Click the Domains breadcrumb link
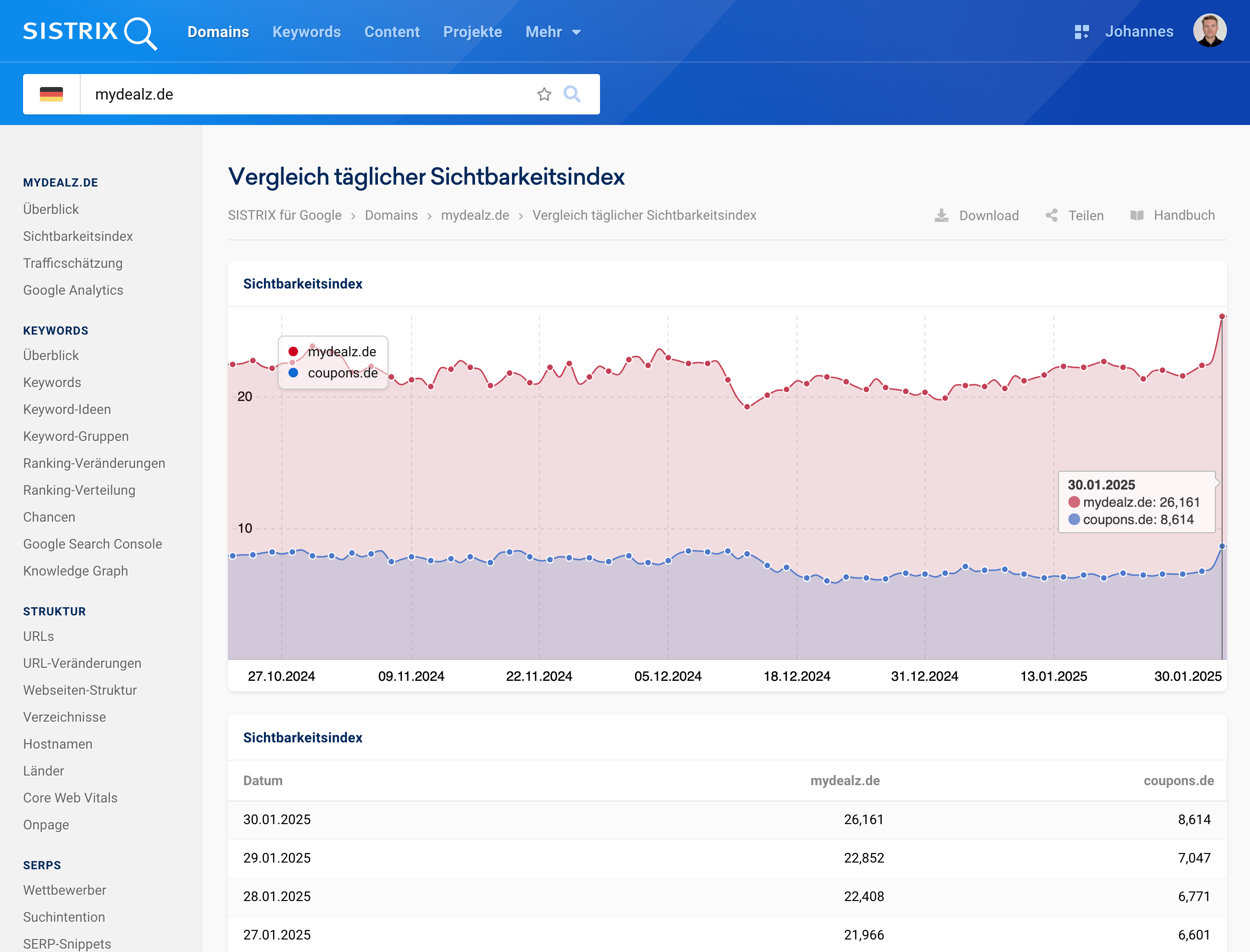Viewport: 1250px width, 952px height. (x=391, y=215)
